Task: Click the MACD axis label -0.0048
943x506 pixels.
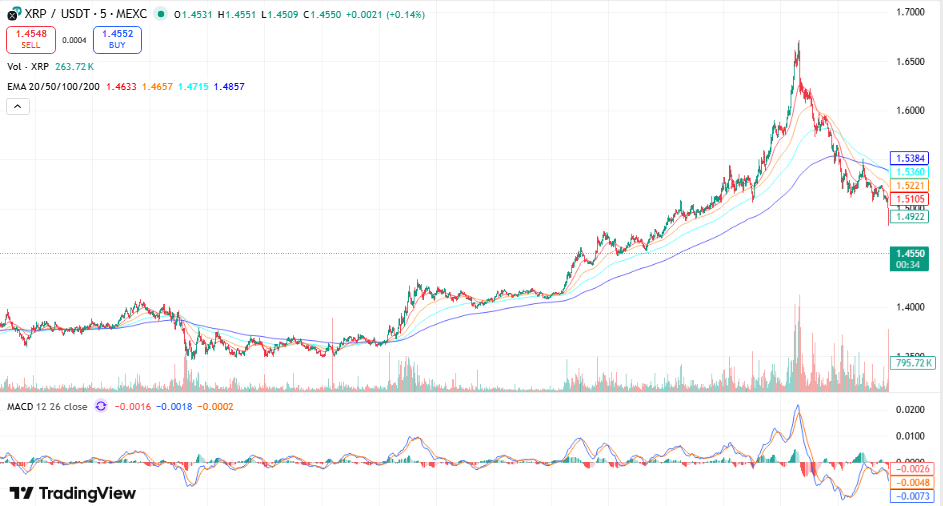Action: [913, 483]
